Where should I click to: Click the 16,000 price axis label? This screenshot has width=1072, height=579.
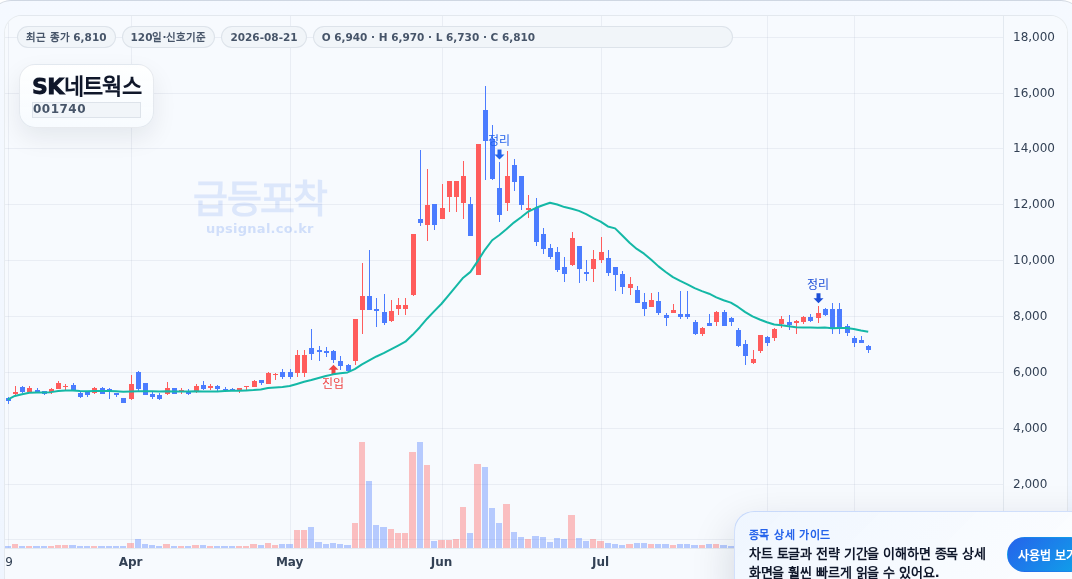pyautogui.click(x=1034, y=93)
